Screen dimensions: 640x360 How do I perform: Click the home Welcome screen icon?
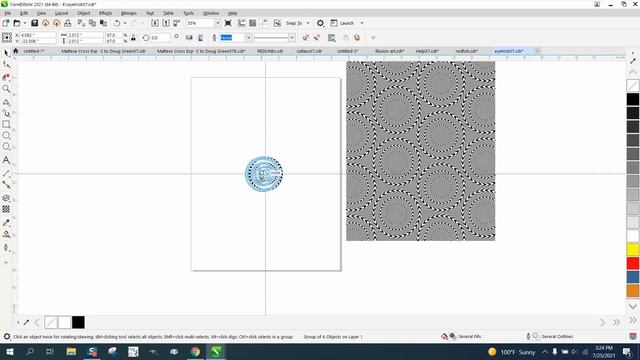coord(16,51)
